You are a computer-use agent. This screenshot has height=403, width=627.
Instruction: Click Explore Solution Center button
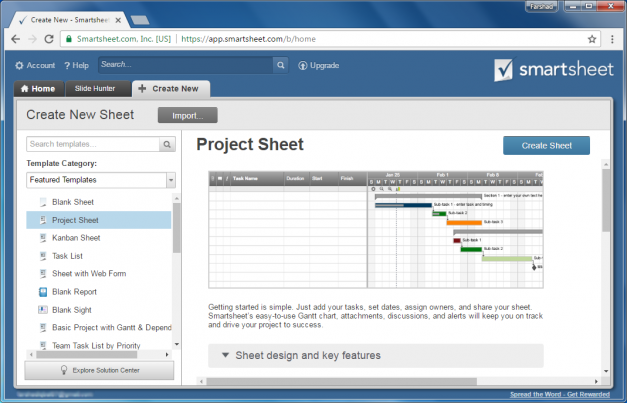pyautogui.click(x=99, y=370)
